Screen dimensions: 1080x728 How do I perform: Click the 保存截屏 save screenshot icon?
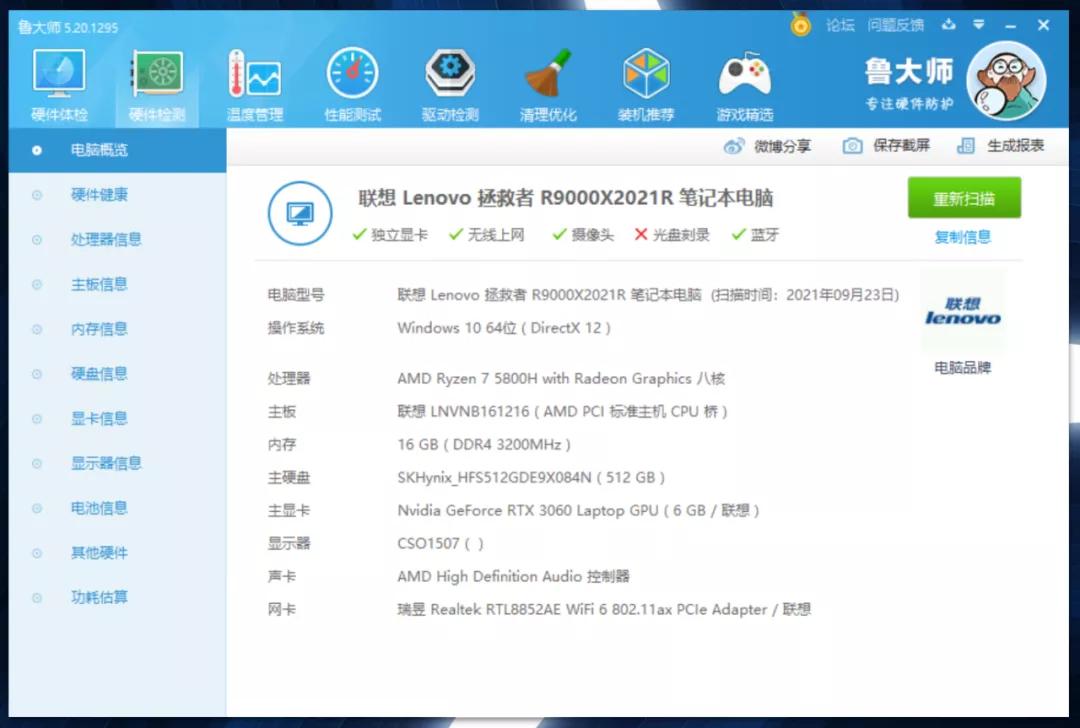point(853,146)
